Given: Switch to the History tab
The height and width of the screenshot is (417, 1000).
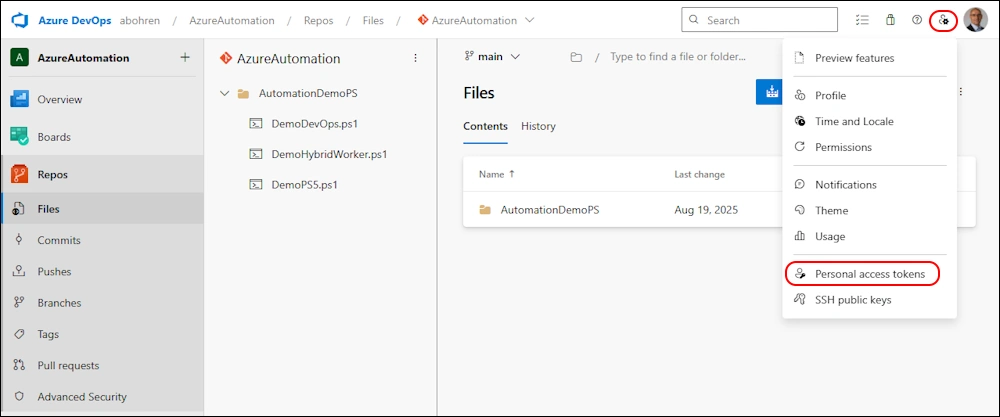Looking at the screenshot, I should point(538,127).
